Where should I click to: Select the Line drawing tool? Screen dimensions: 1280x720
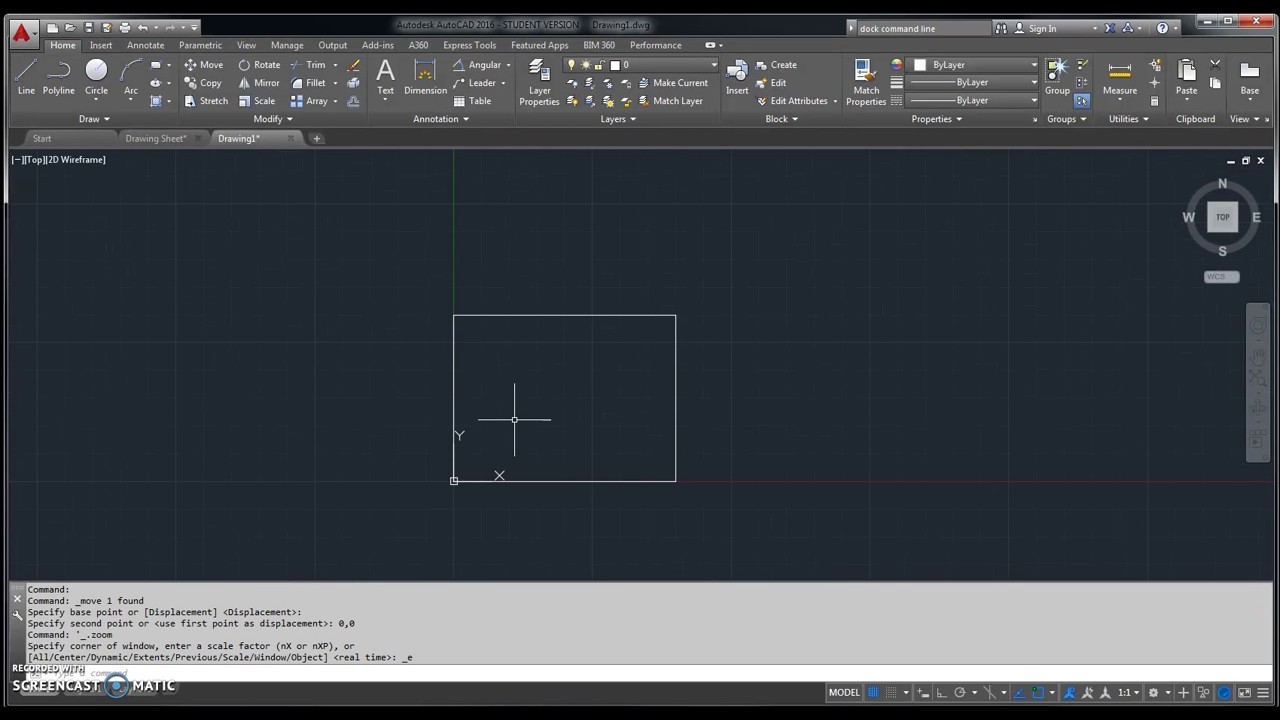point(26,78)
